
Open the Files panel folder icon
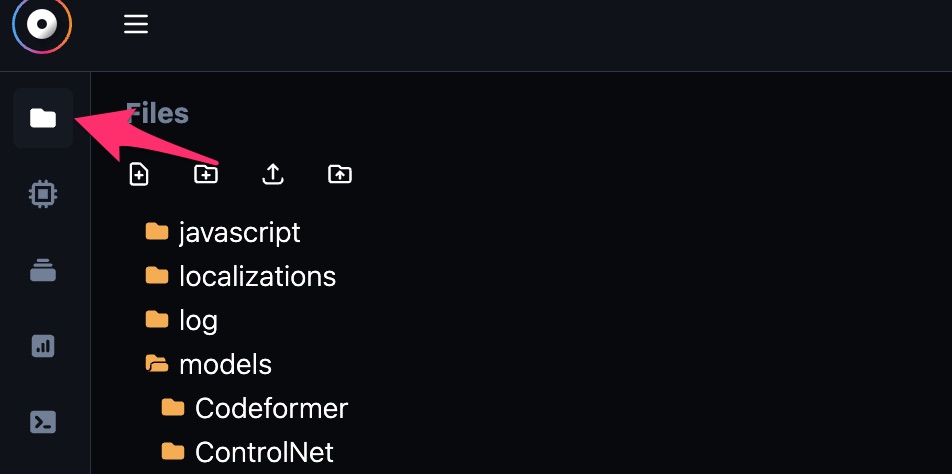[x=43, y=118]
